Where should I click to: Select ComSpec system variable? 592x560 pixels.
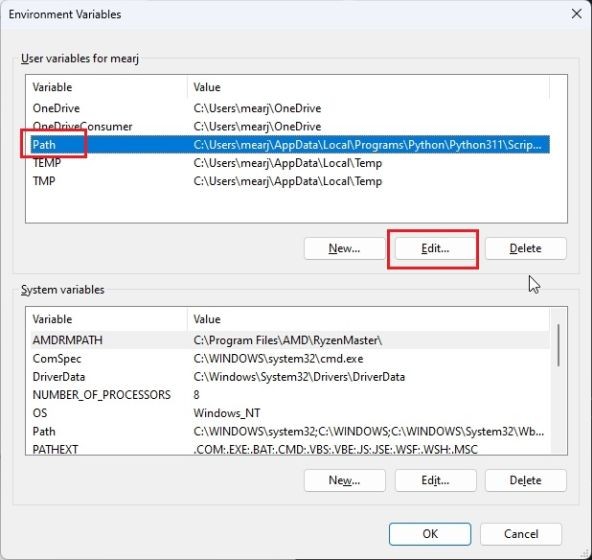pos(290,358)
